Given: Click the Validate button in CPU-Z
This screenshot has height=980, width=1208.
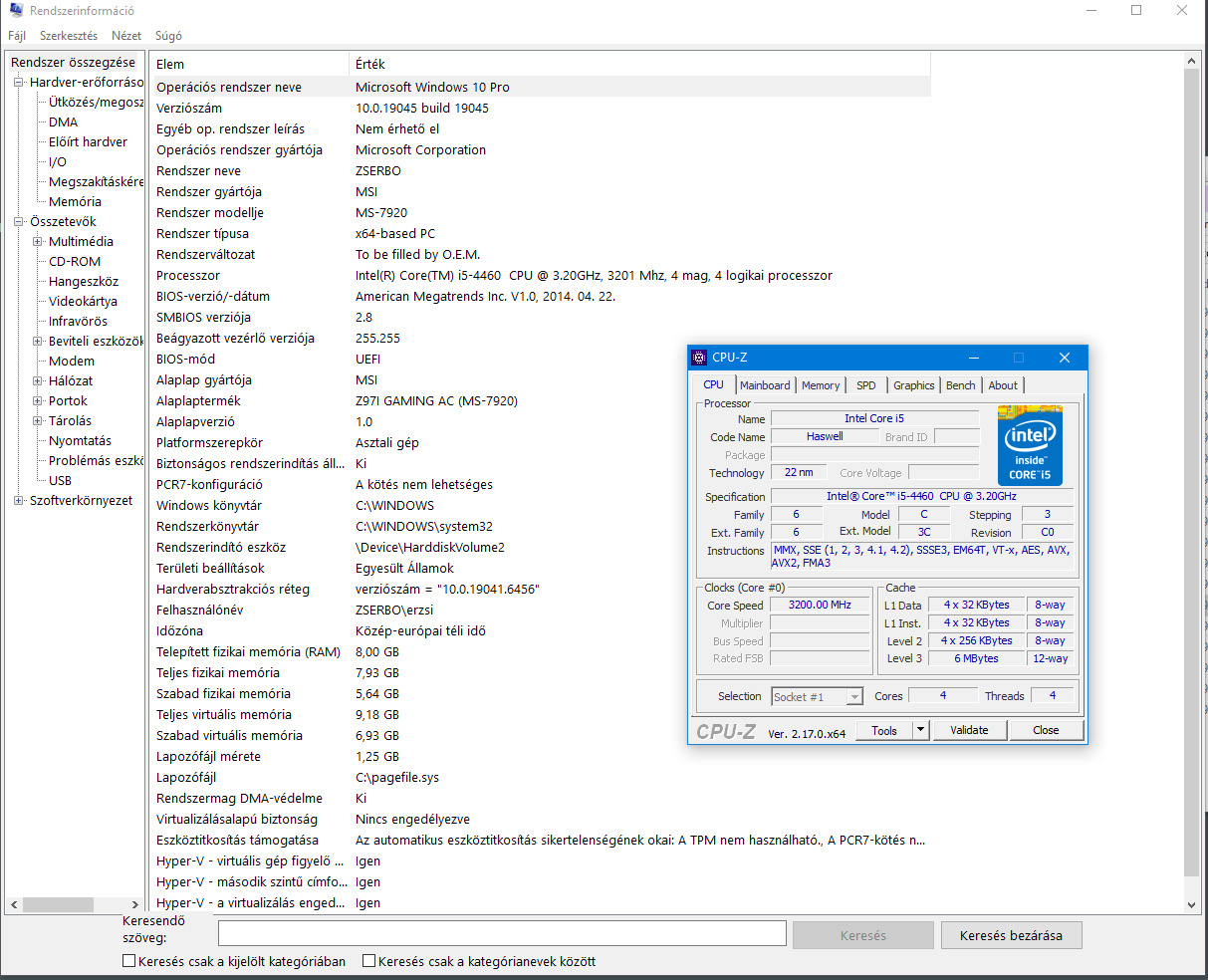Looking at the screenshot, I should (969, 730).
